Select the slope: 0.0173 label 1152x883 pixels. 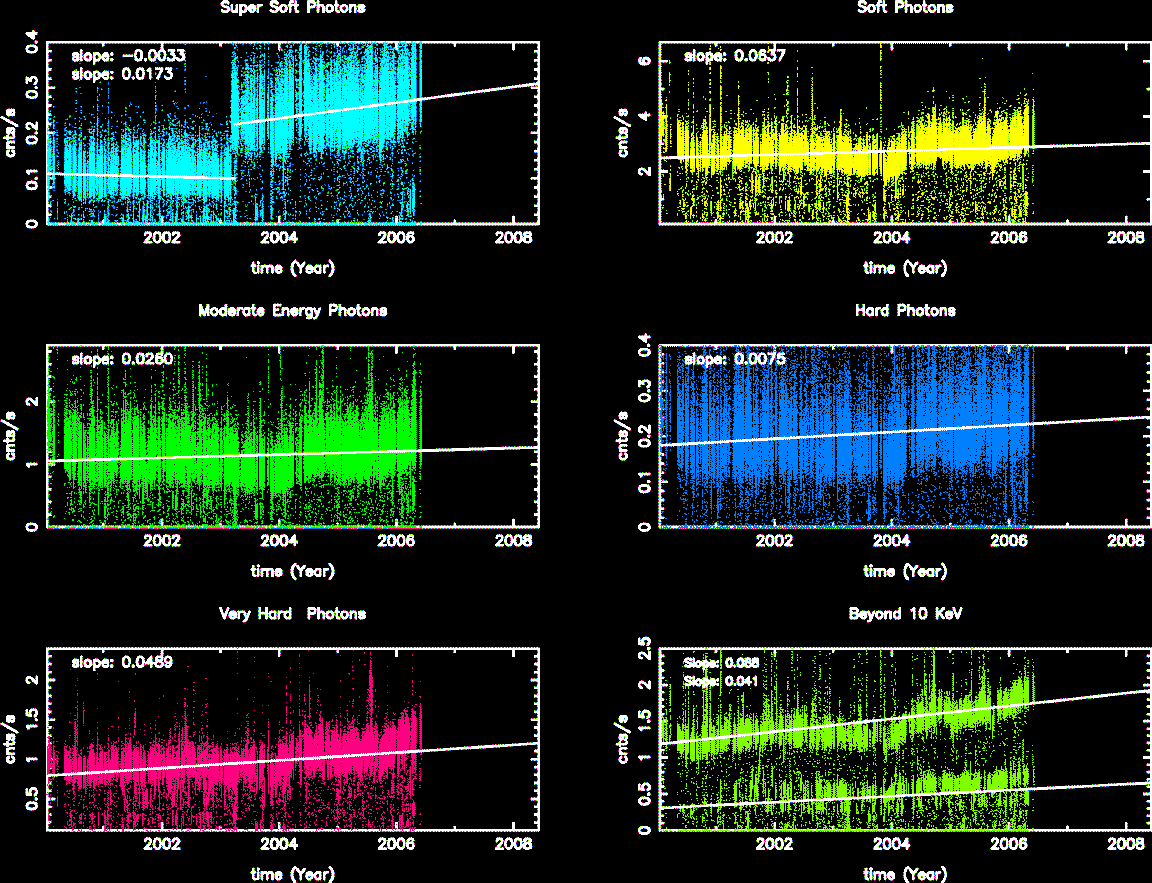pyautogui.click(x=112, y=73)
